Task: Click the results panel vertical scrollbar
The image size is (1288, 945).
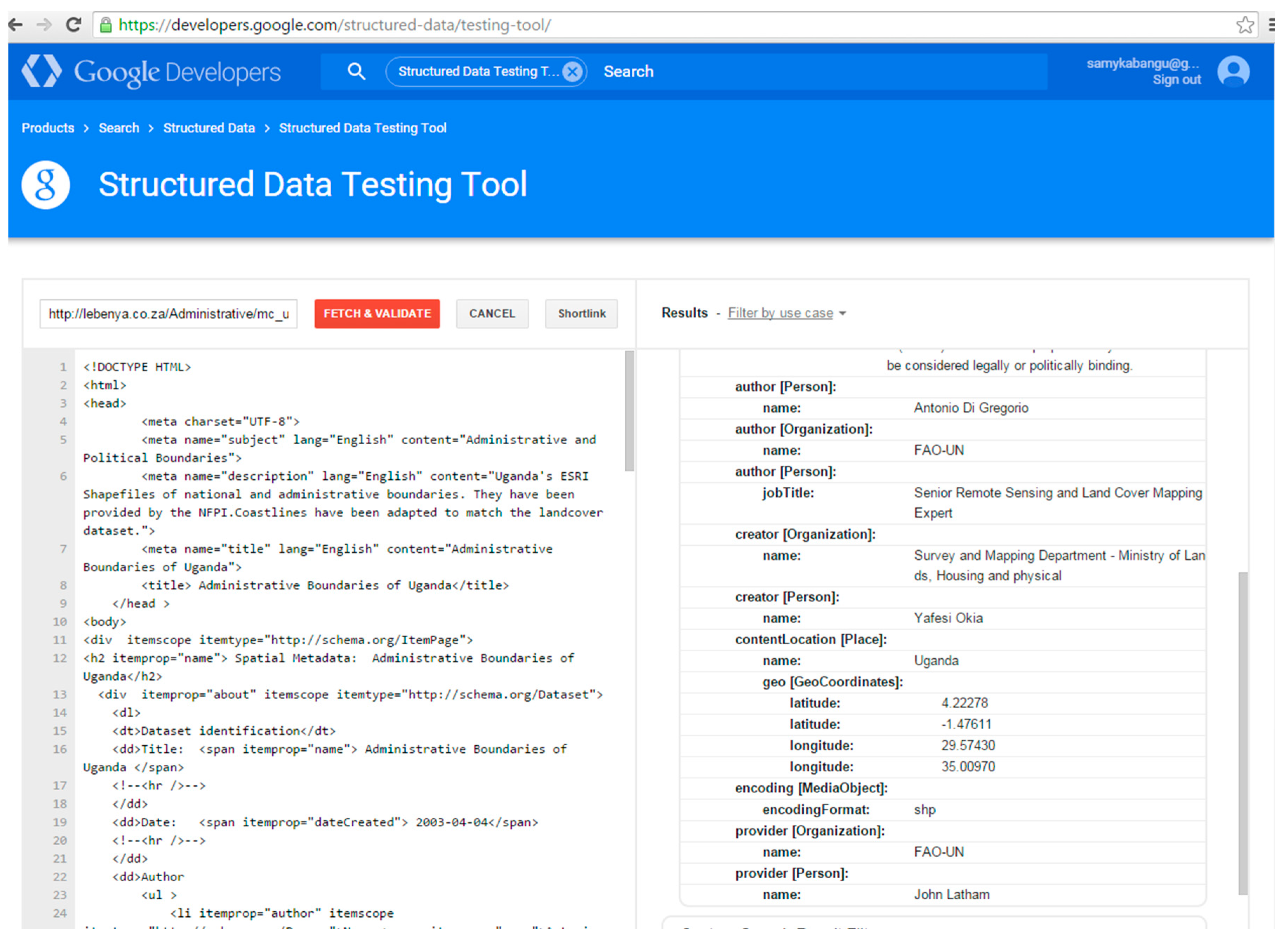Action: pyautogui.click(x=1243, y=733)
